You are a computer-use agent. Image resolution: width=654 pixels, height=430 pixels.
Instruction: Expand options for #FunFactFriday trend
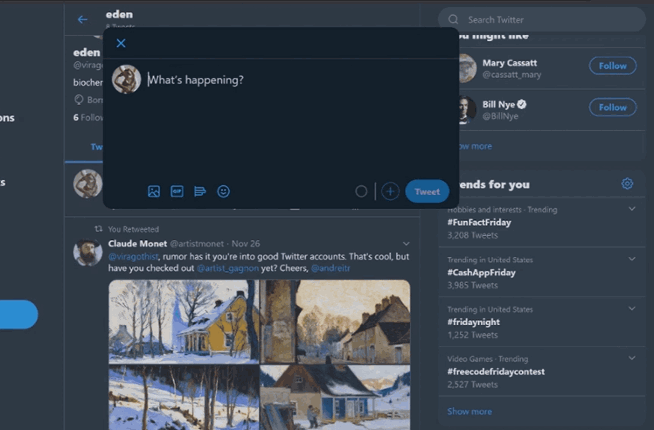[x=632, y=209]
